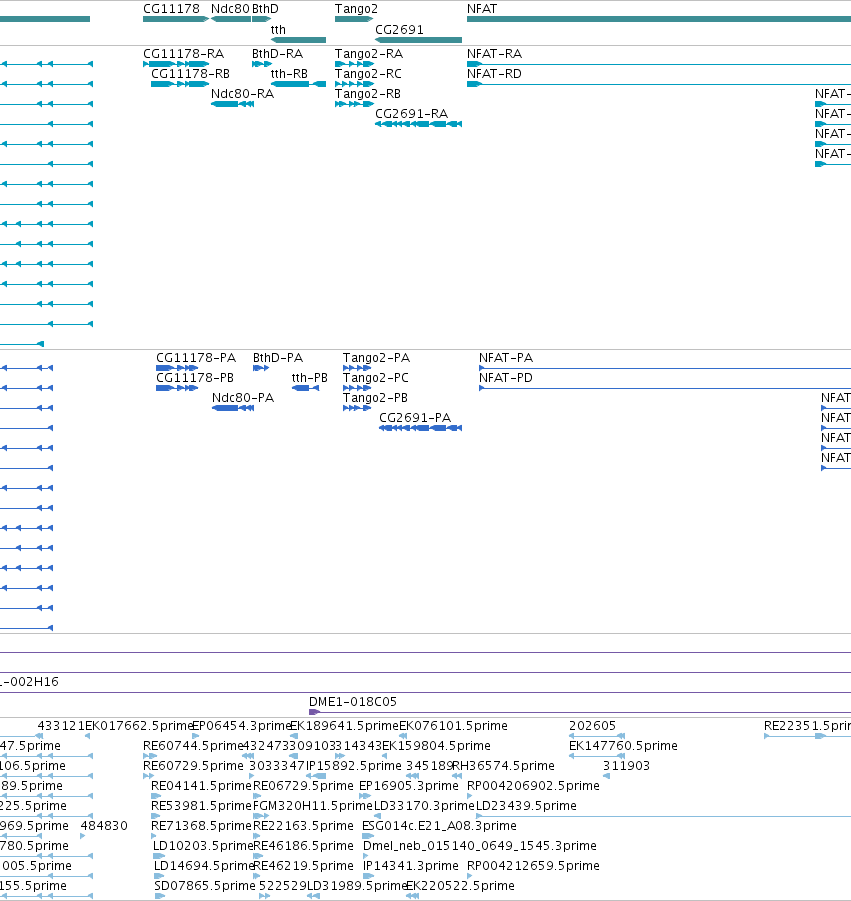Select the LD23439.5prime EST

664,816
